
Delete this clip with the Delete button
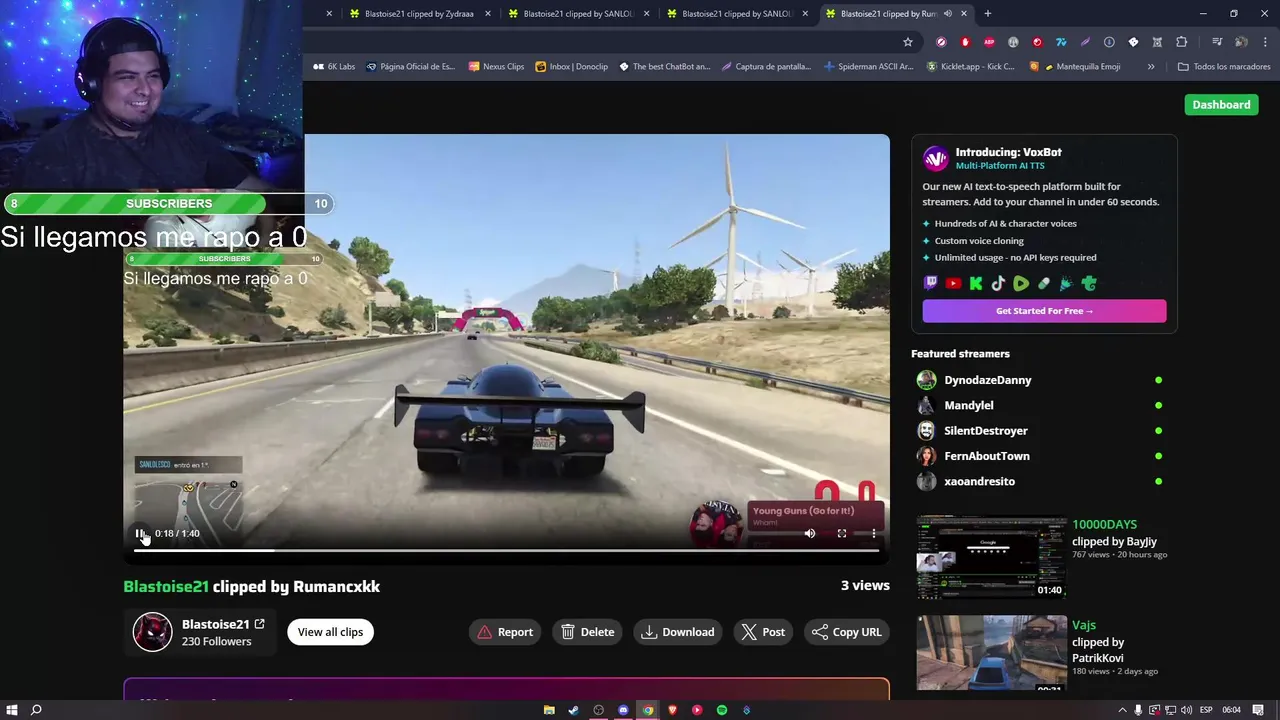pyautogui.click(x=587, y=632)
